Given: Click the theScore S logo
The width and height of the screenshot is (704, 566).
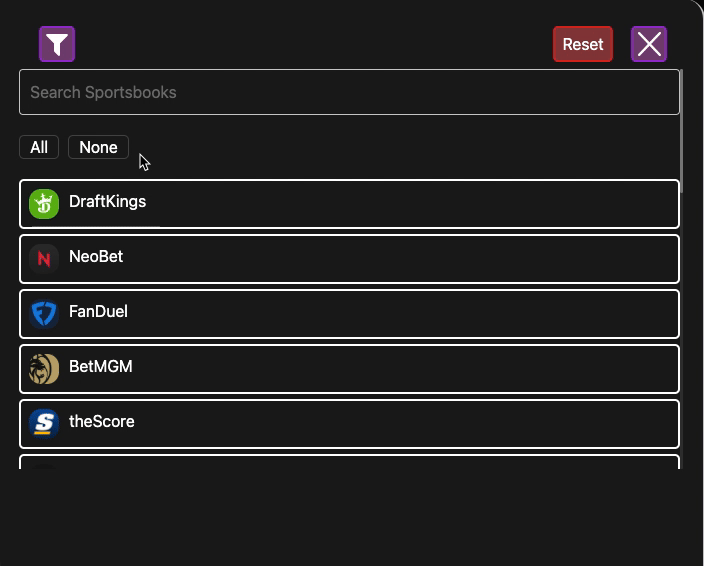Looking at the screenshot, I should click(x=44, y=424).
